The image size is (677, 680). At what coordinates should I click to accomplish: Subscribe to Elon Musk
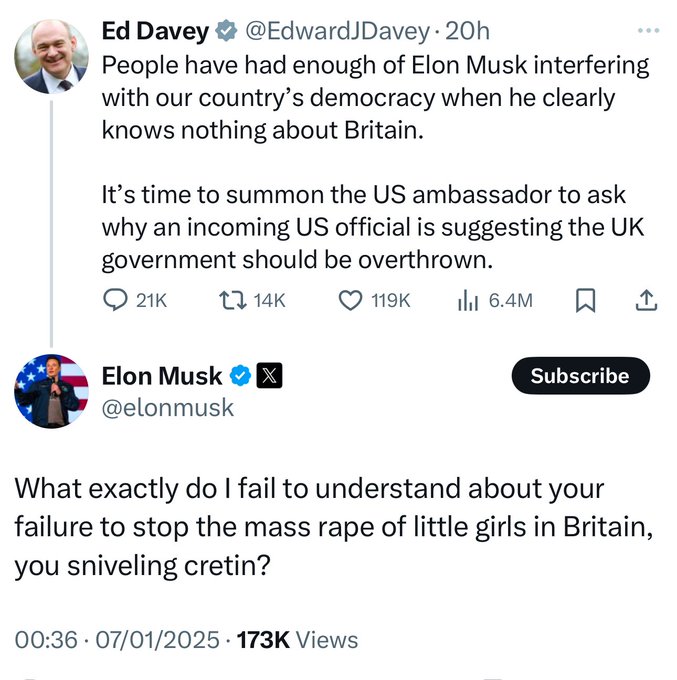click(580, 376)
